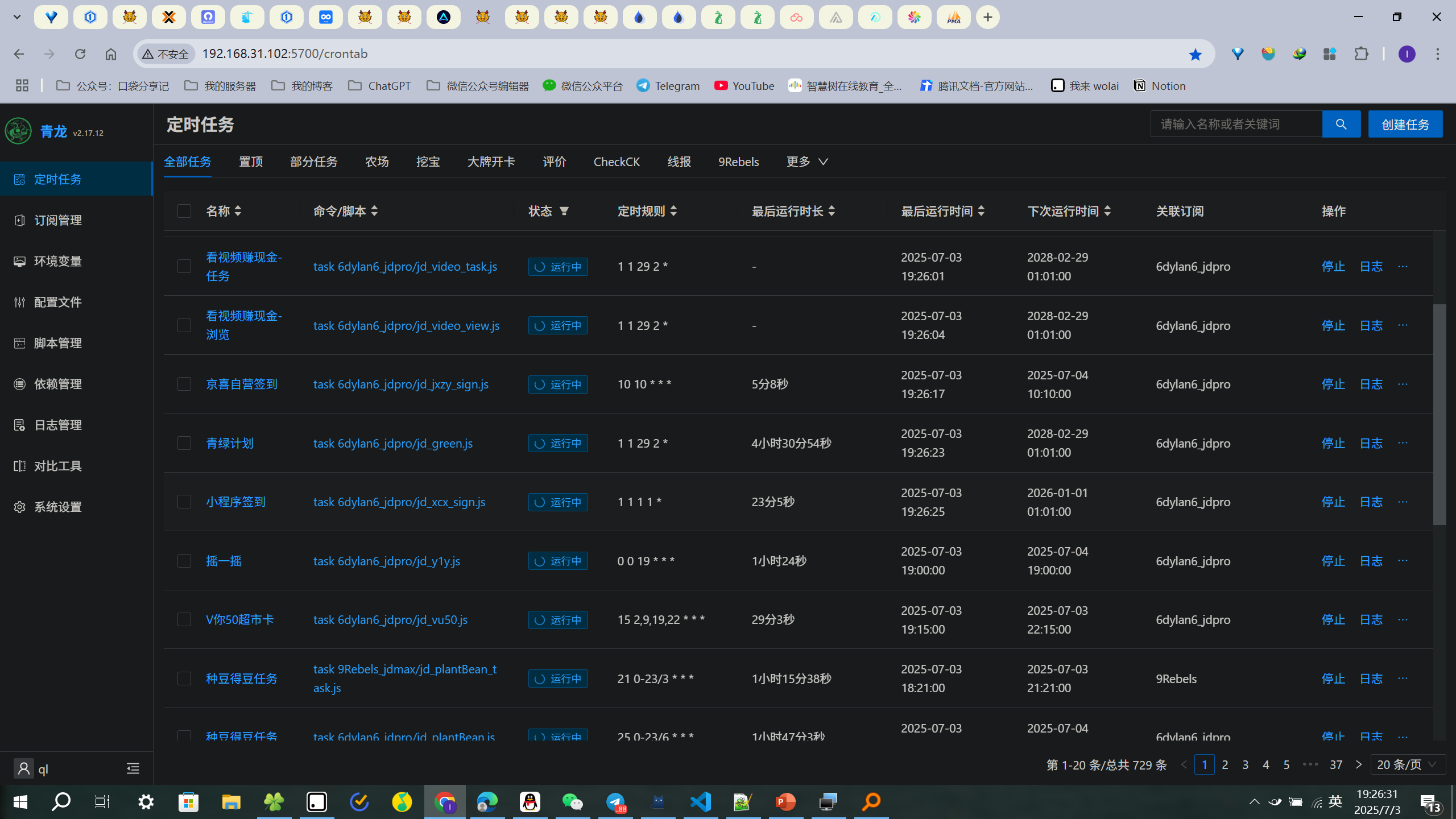The height and width of the screenshot is (819, 1456).
Task: Open 对比工具 sidebar icon
Action: point(20,466)
